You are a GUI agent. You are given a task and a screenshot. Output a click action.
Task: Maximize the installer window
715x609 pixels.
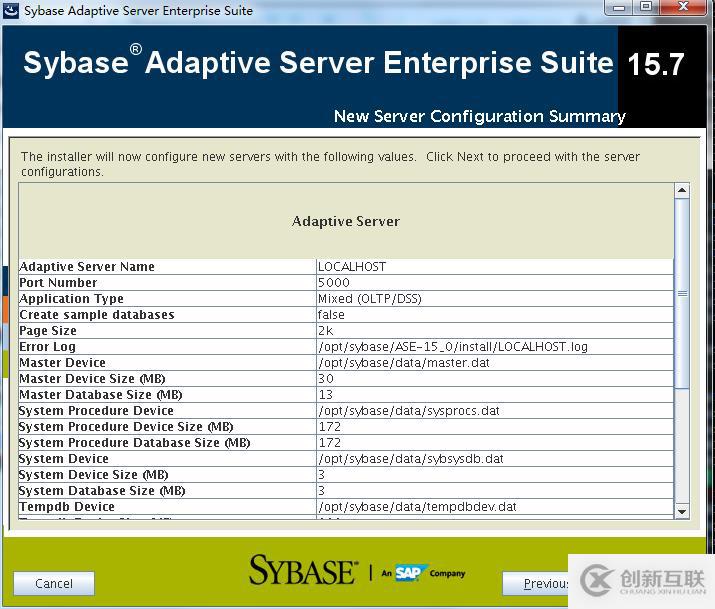tap(646, 7)
